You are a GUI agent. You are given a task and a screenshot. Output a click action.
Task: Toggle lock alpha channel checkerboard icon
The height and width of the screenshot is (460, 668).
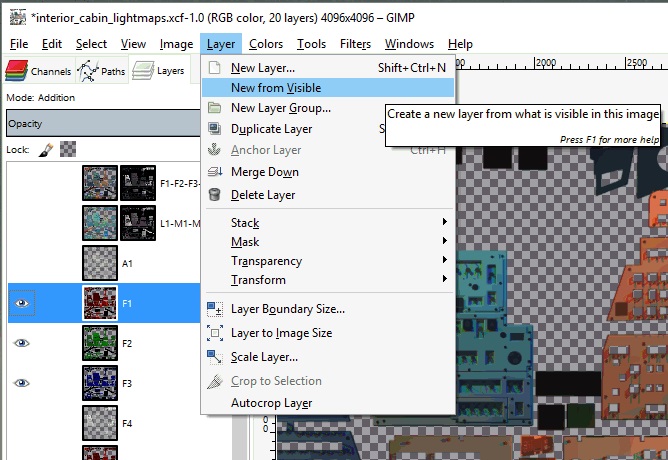point(68,150)
